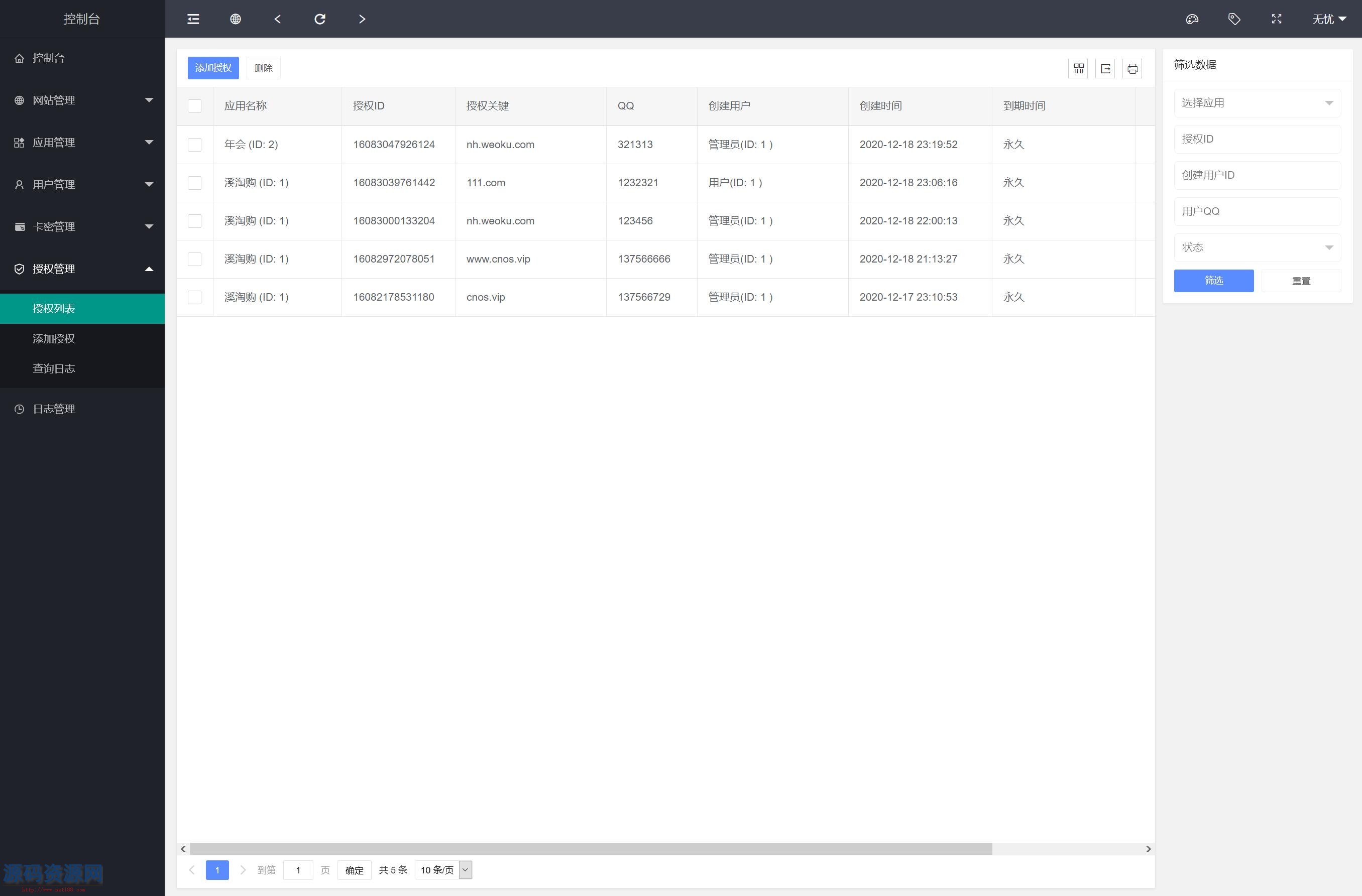The width and height of the screenshot is (1362, 896).
Task: Click the navigate back arrow icon
Action: tap(279, 19)
